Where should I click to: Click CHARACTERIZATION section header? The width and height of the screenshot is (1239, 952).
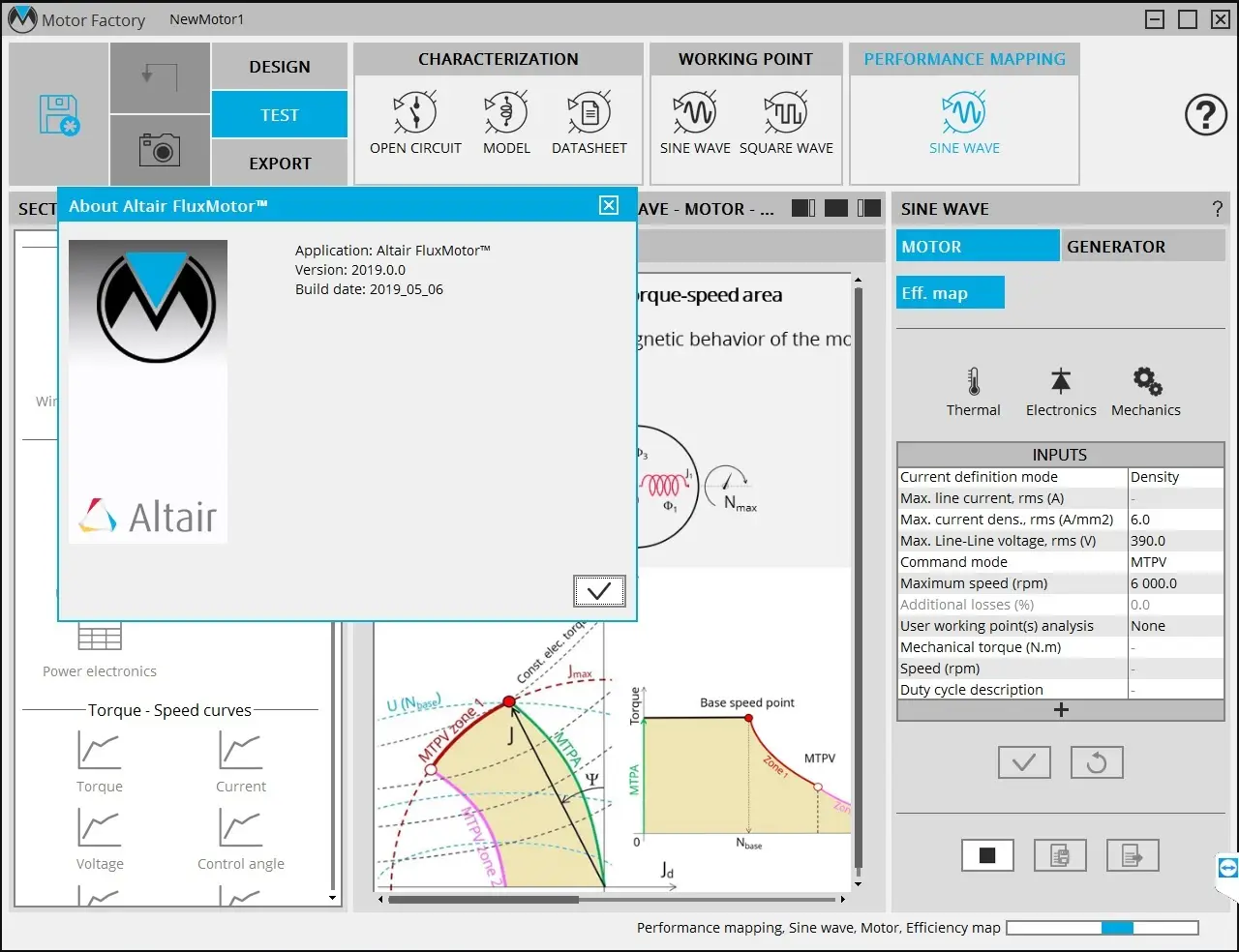click(499, 59)
